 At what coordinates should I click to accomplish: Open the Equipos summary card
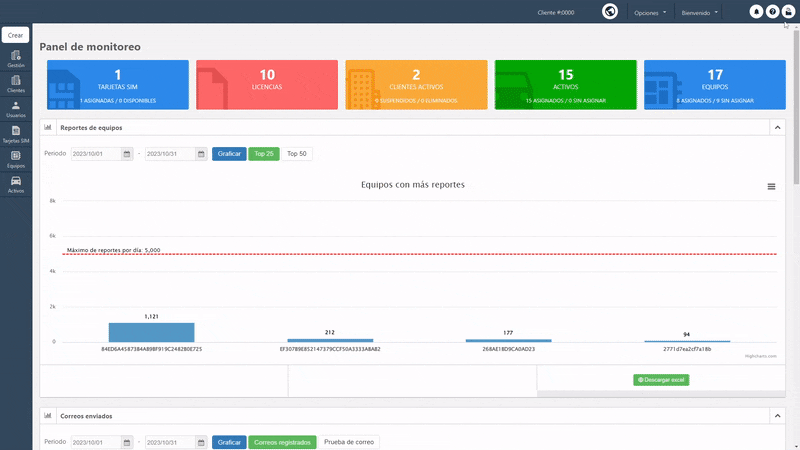click(x=715, y=85)
